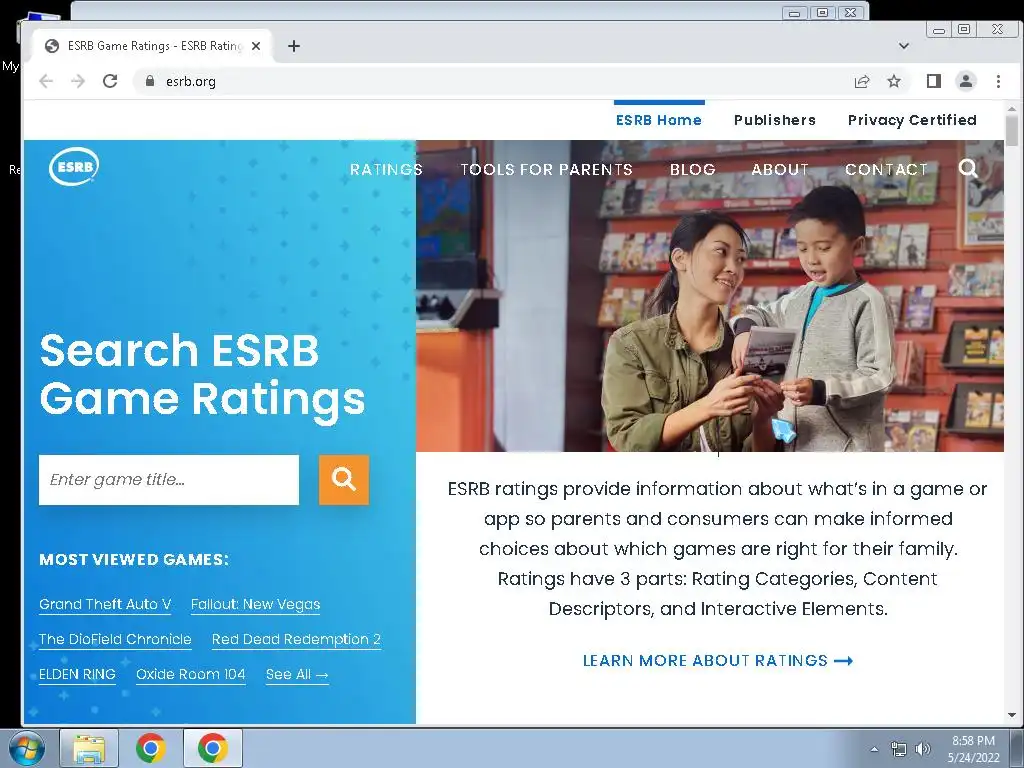Open the site search magnifier in navbar

[968, 168]
